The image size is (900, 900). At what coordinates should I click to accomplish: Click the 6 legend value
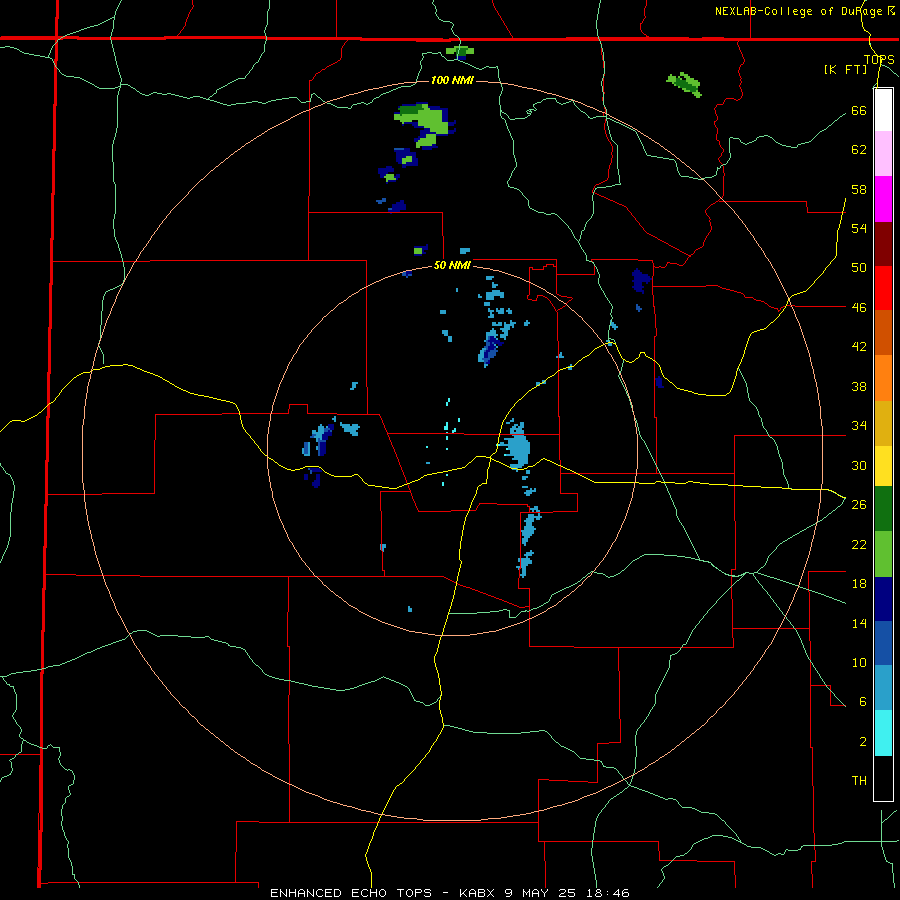pyautogui.click(x=863, y=702)
